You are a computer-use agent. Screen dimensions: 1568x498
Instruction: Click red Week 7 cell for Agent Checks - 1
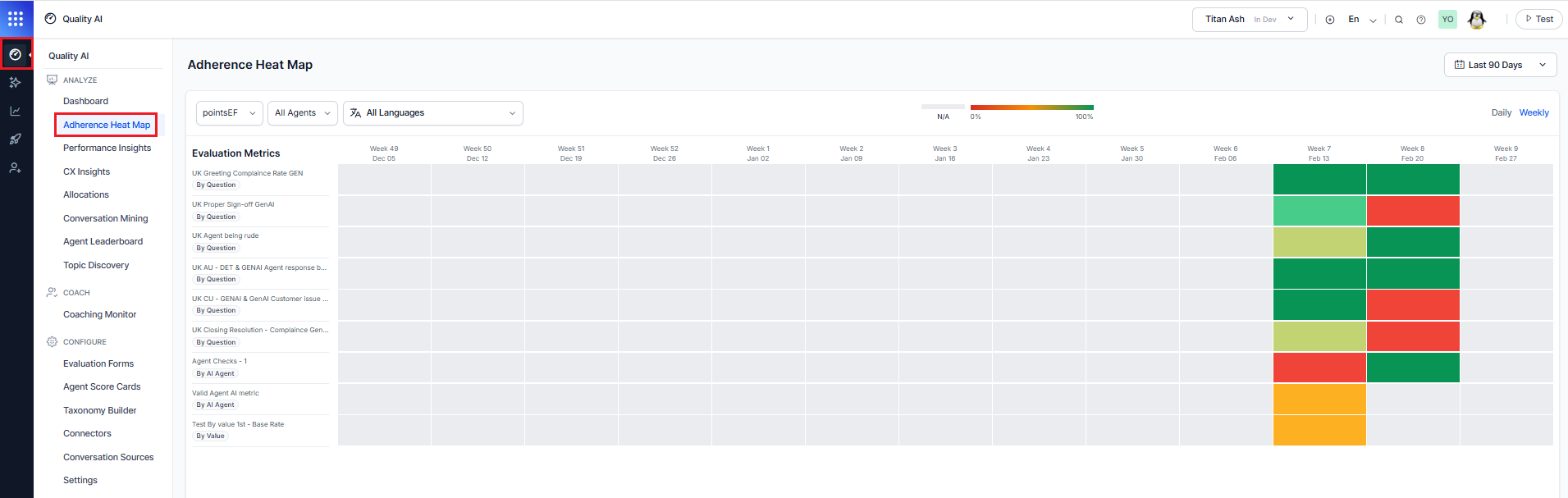(x=1319, y=368)
